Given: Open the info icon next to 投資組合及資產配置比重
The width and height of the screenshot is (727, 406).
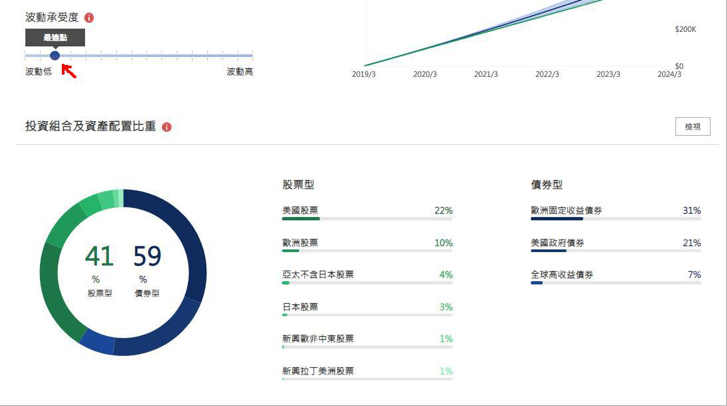Looking at the screenshot, I should point(167,127).
